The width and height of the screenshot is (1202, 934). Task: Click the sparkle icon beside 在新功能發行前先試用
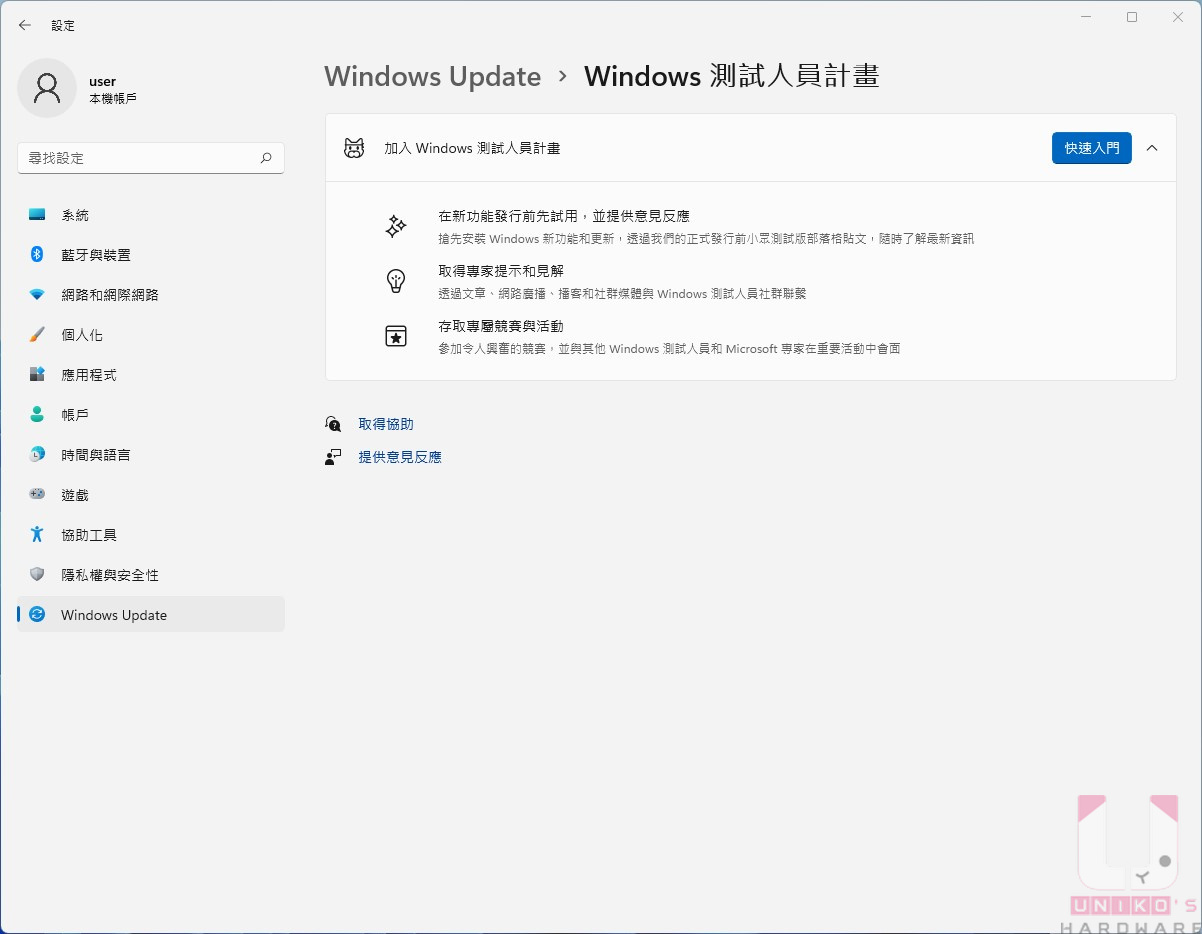pyautogui.click(x=396, y=227)
